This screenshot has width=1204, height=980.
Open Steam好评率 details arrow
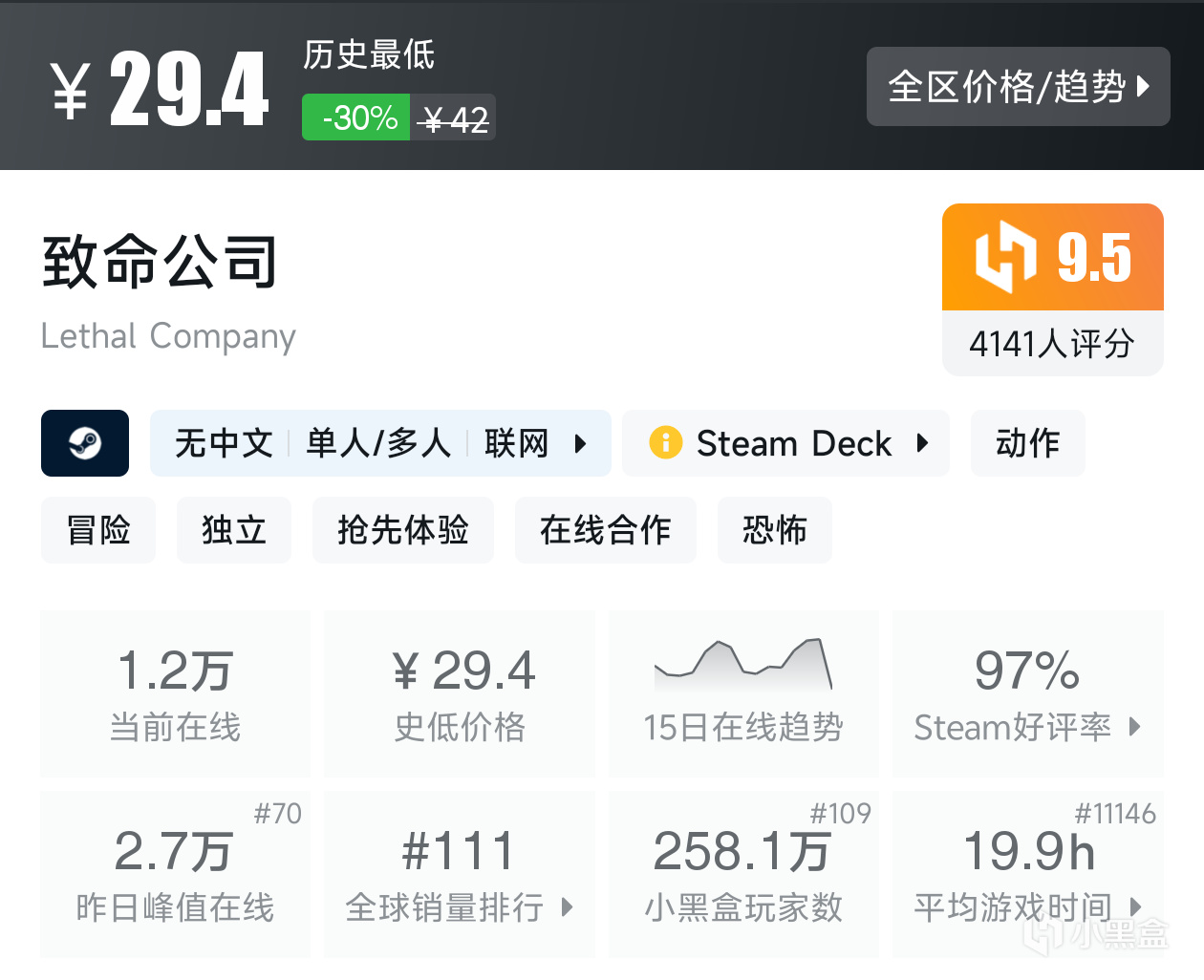tap(1135, 727)
